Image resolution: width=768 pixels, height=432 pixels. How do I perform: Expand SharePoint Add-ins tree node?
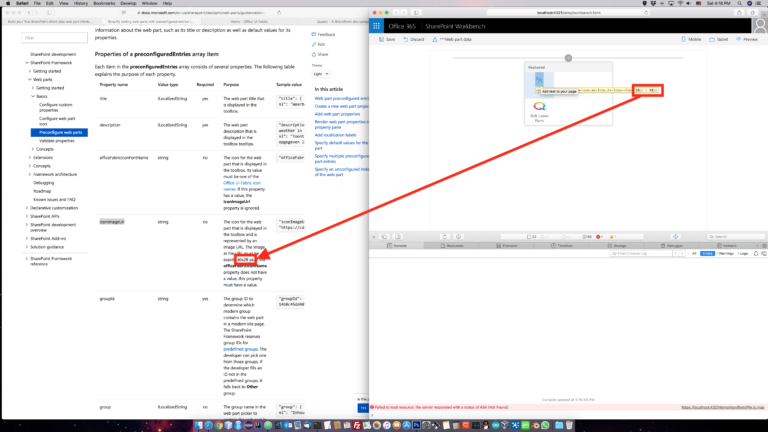coord(27,239)
